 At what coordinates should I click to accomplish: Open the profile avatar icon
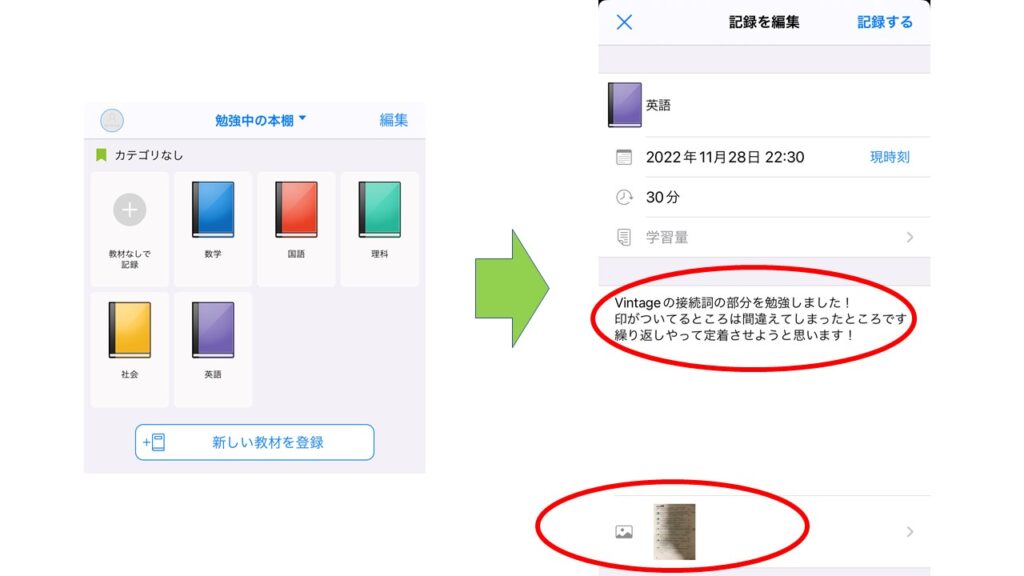pyautogui.click(x=112, y=120)
